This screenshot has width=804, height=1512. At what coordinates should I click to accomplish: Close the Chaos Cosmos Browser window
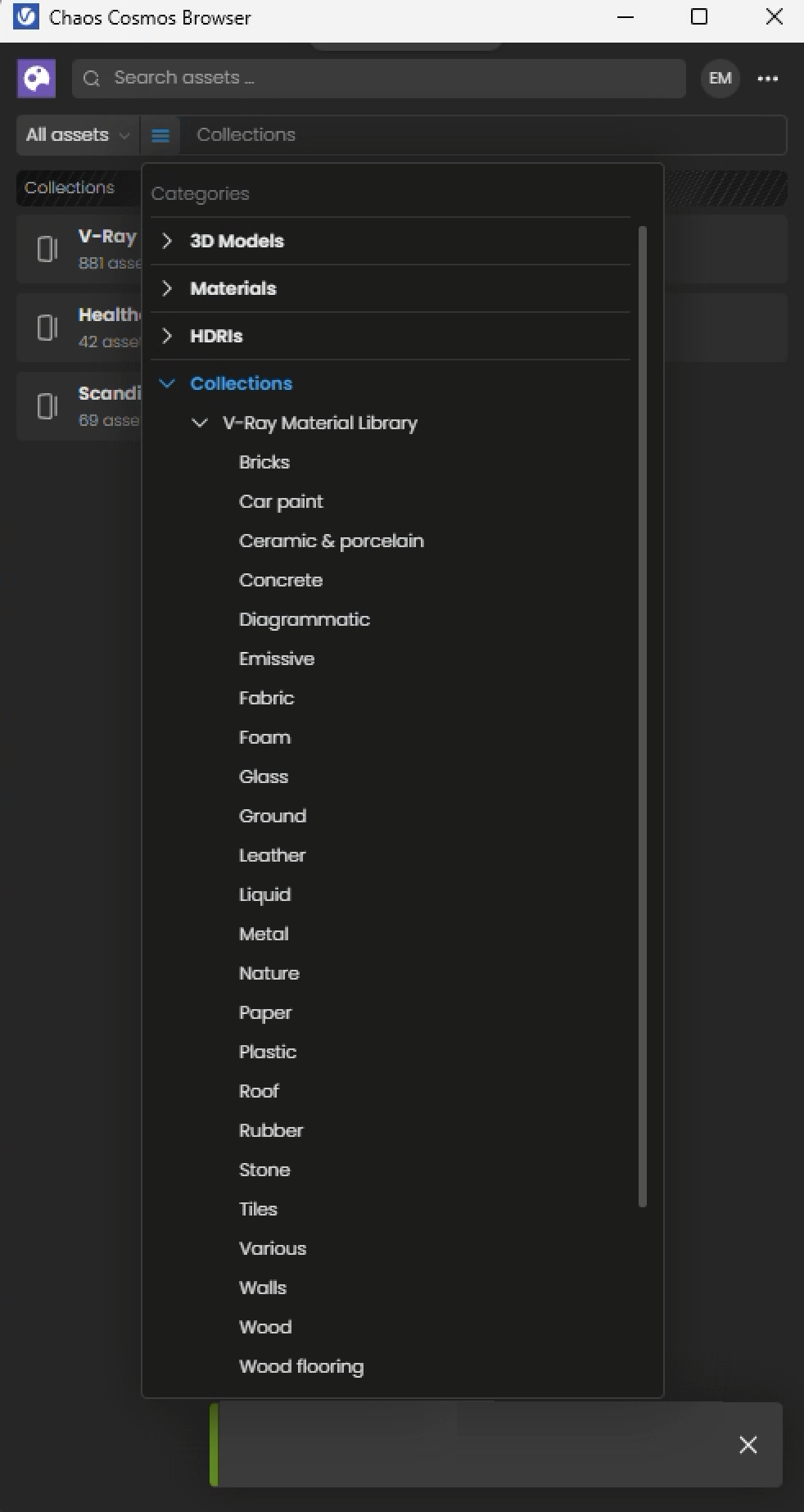[x=774, y=17]
